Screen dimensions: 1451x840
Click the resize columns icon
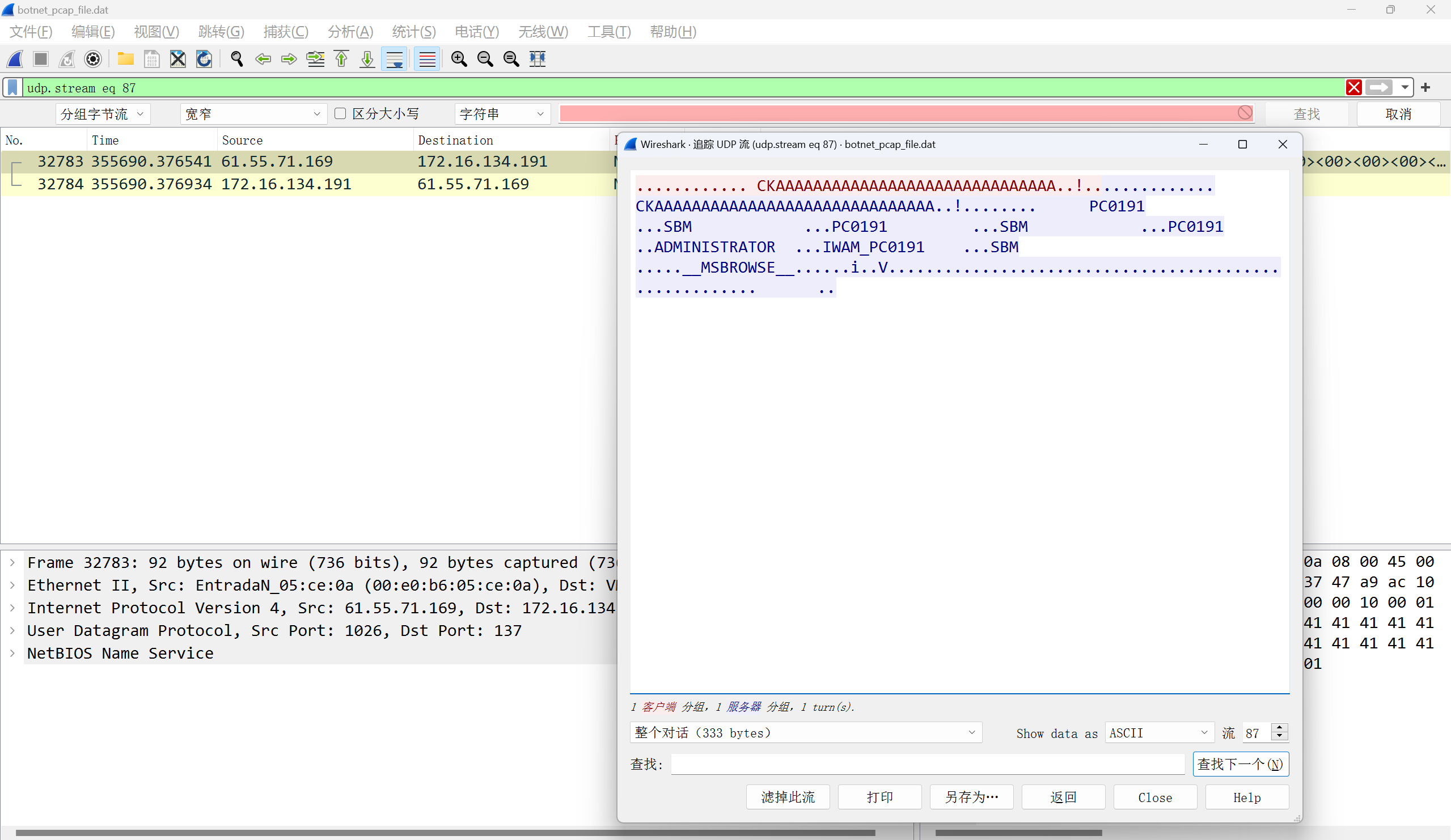coord(538,59)
